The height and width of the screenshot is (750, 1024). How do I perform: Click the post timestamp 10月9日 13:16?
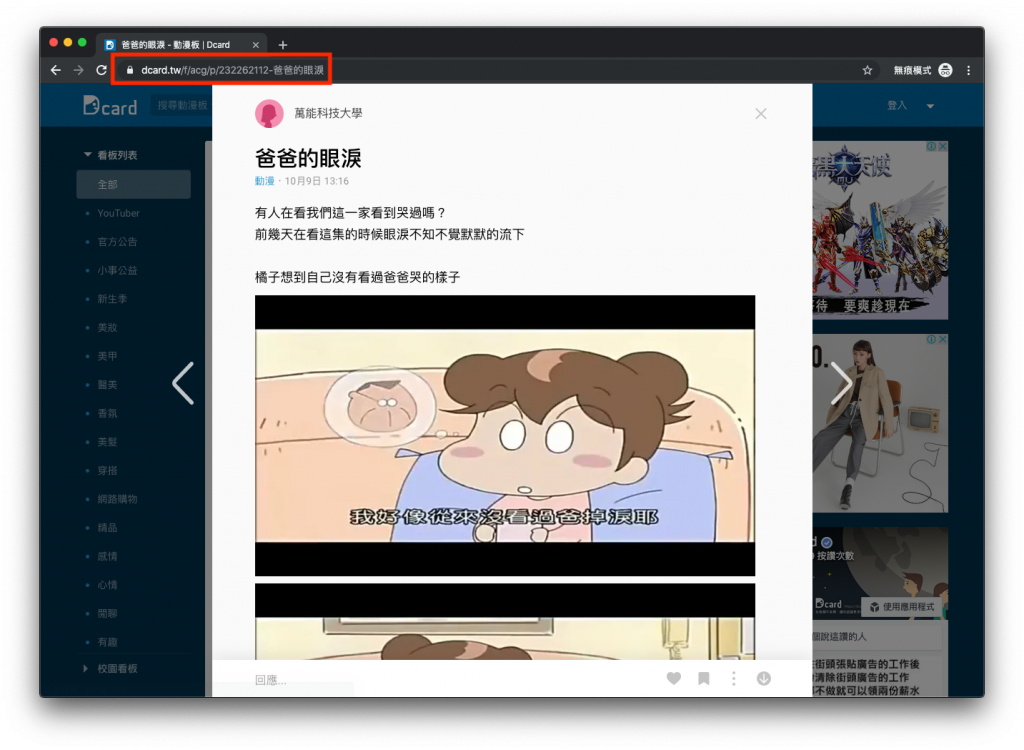point(317,181)
